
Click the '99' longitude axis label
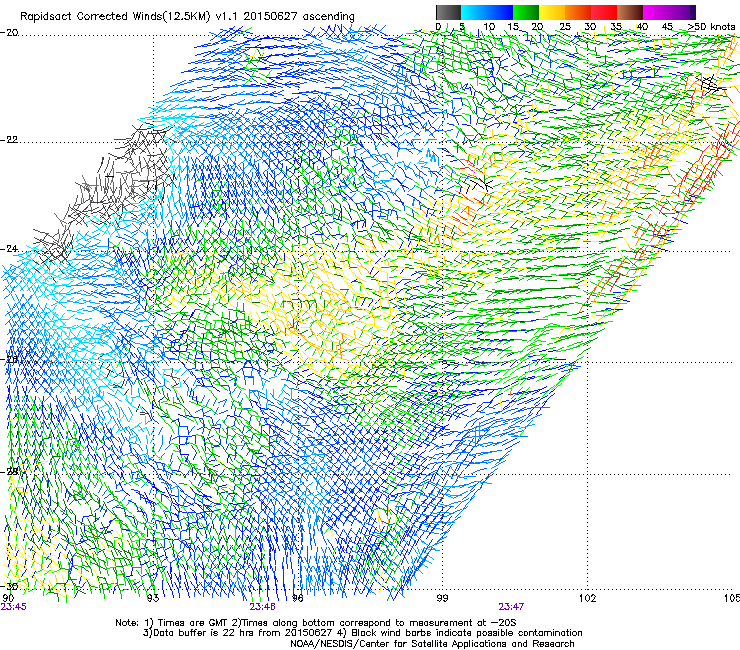click(x=442, y=599)
